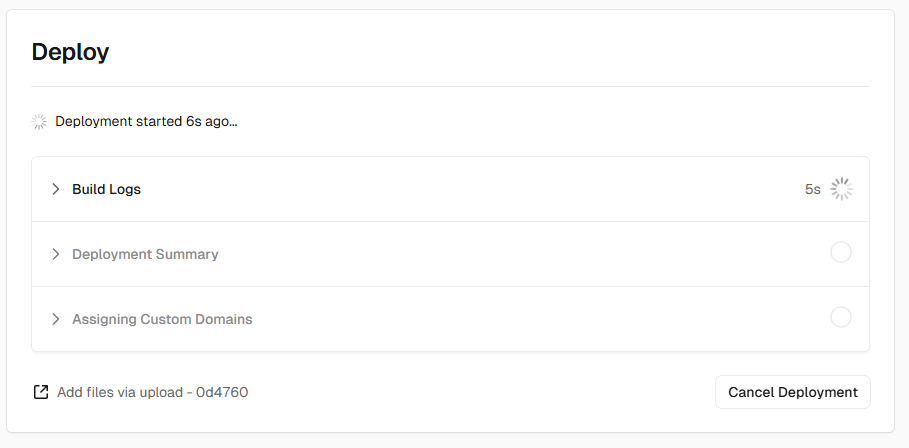Click the Assigning Custom Domains pending circle

point(841,317)
